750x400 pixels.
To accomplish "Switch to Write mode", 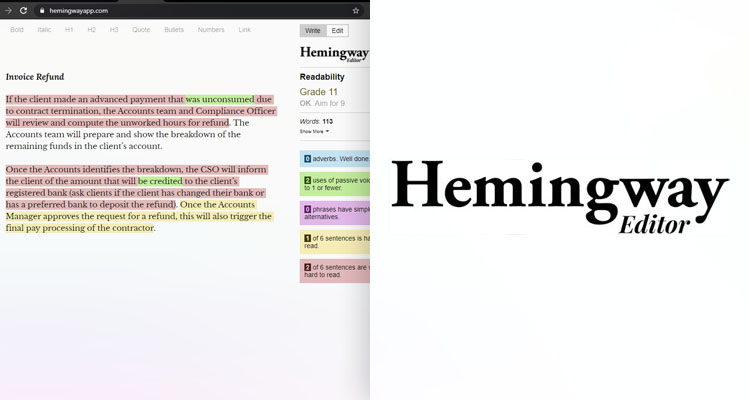I will pyautogui.click(x=313, y=31).
